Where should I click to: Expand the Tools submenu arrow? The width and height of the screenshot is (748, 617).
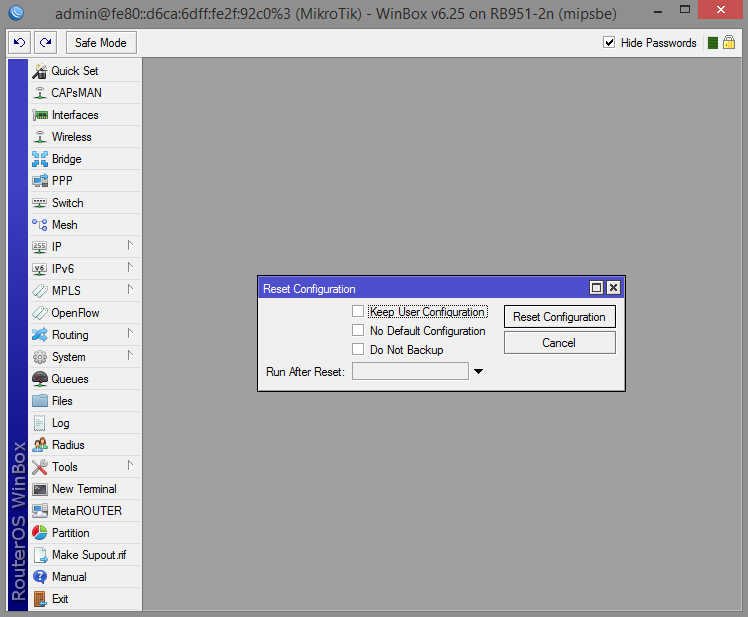pos(130,465)
